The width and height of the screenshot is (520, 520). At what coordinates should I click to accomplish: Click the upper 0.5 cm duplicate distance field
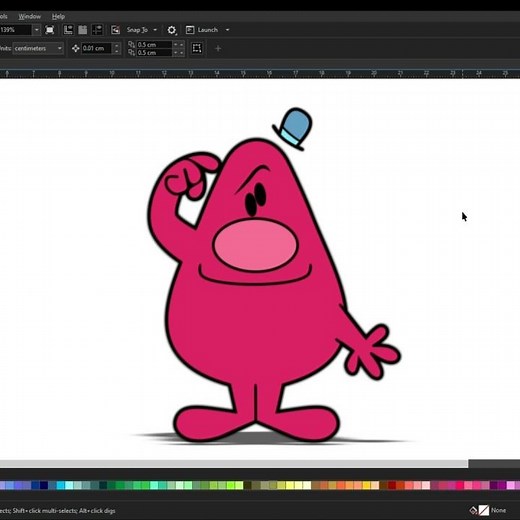154,44
